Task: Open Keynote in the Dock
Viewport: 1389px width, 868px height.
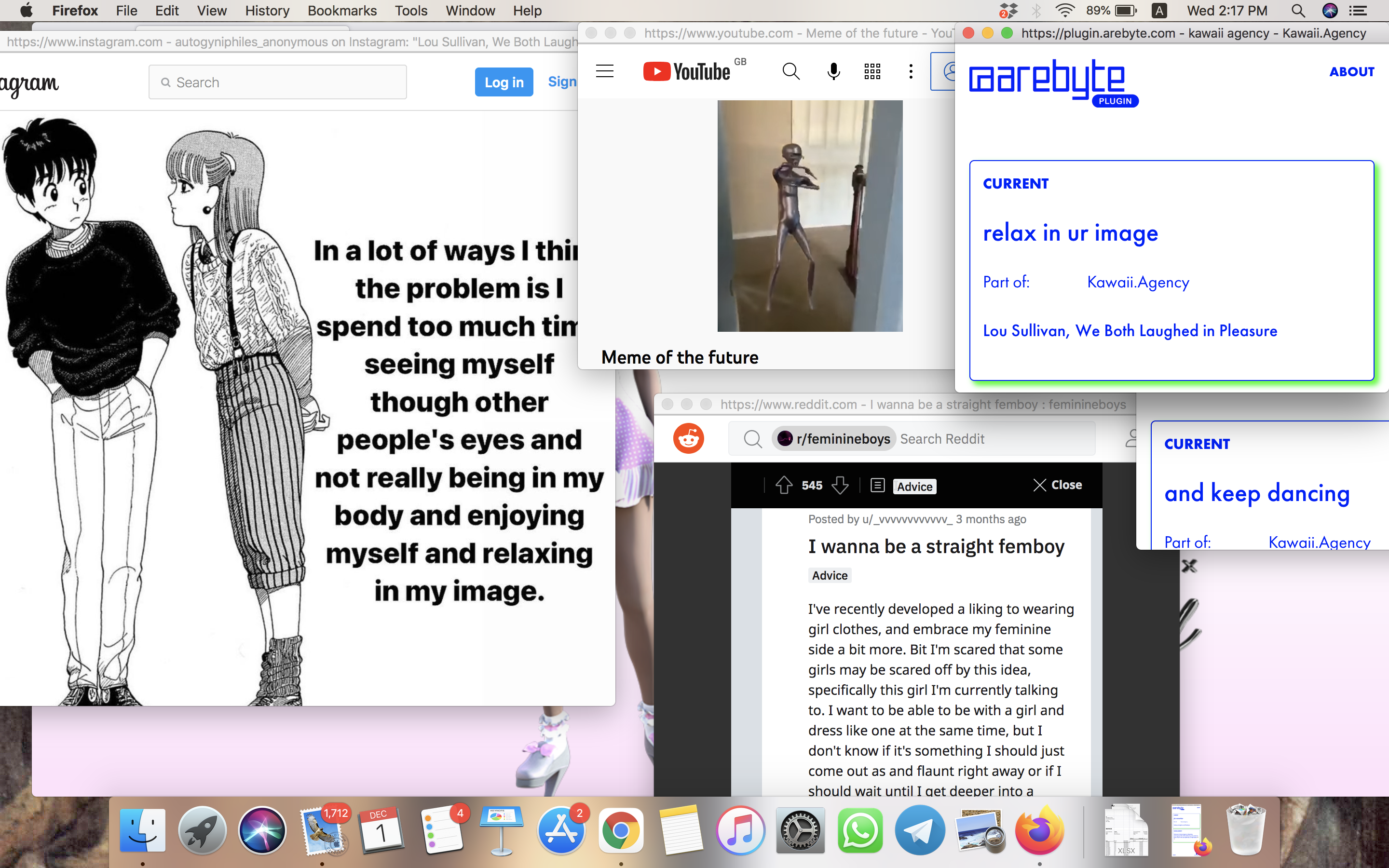Action: [x=501, y=830]
